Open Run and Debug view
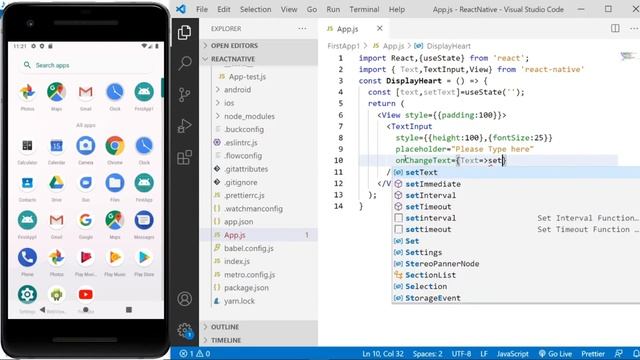 tap(184, 126)
